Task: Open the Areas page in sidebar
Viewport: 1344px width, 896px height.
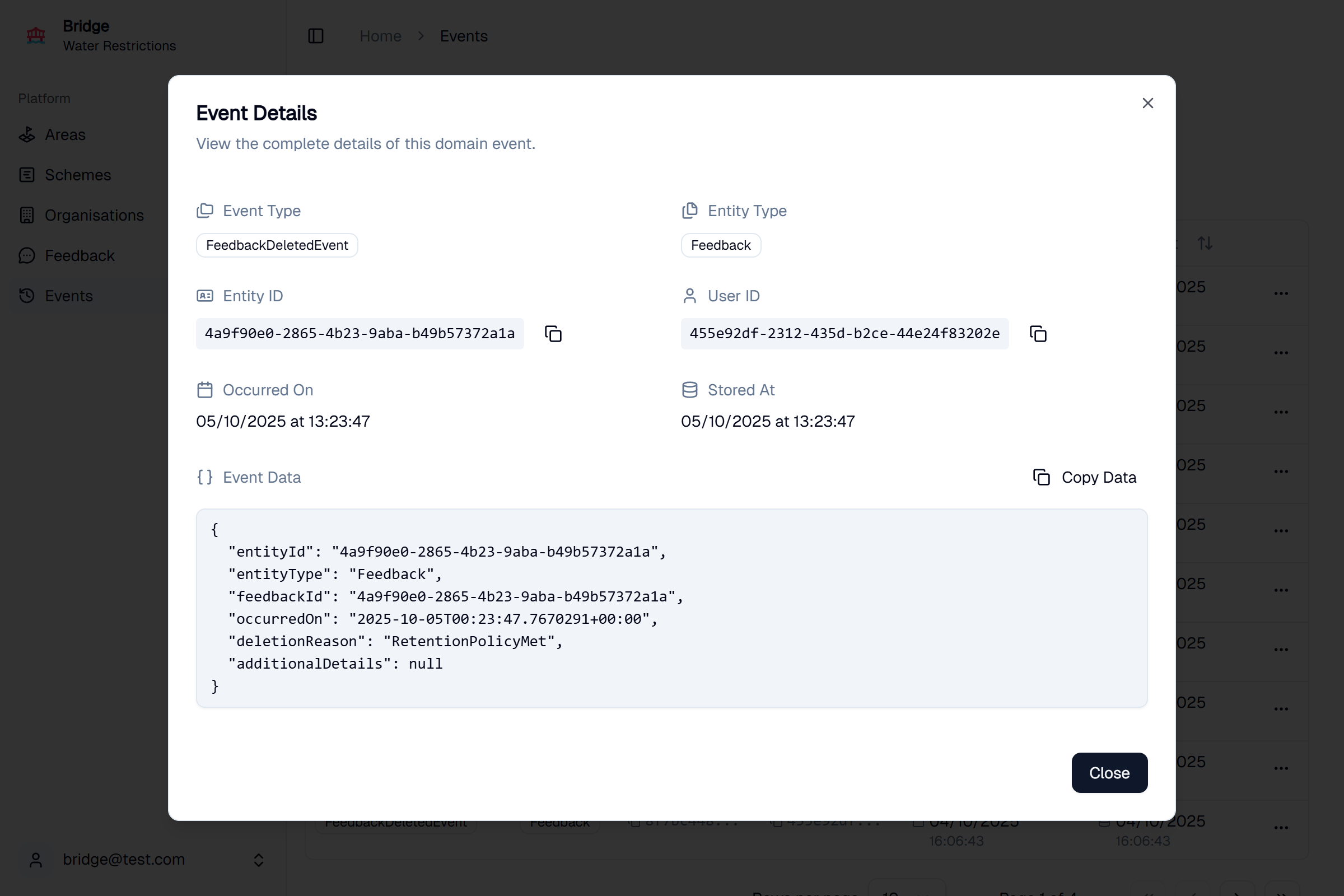Action: click(x=65, y=135)
